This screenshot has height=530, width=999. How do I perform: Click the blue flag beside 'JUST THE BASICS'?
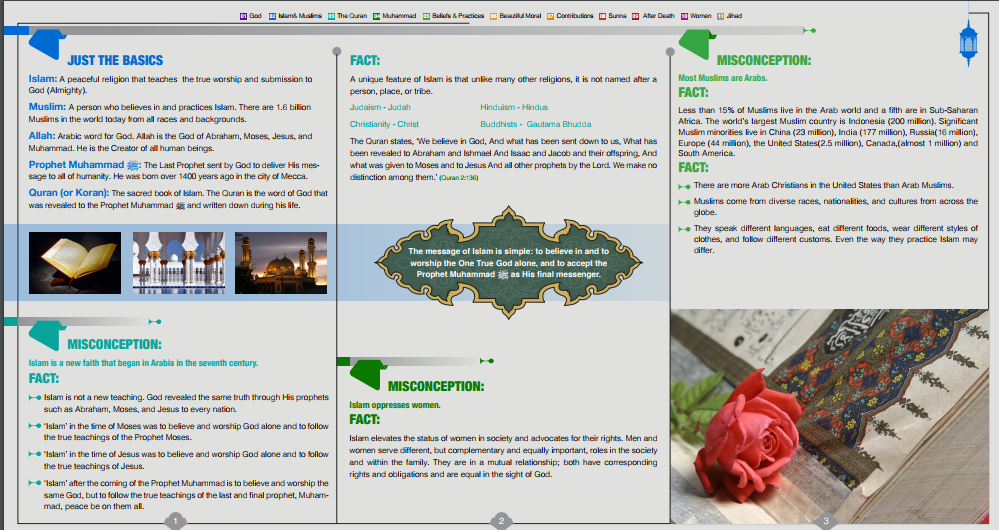(47, 45)
